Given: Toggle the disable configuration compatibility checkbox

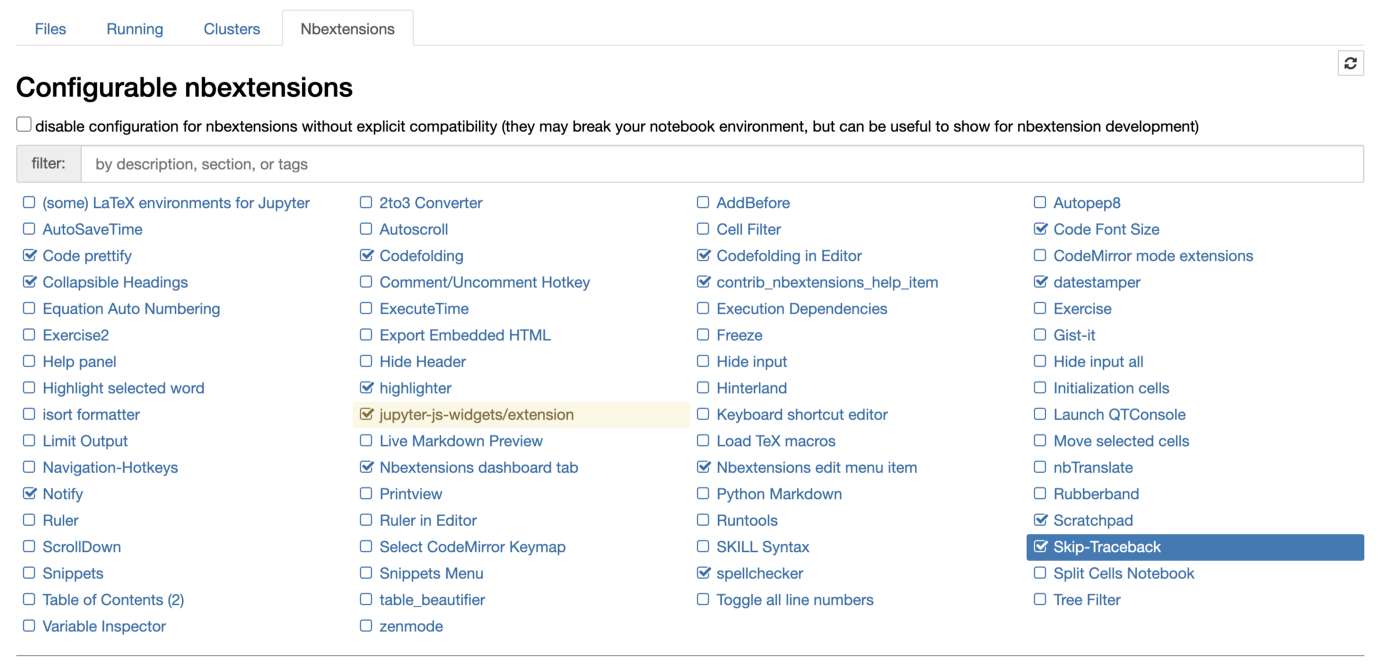Looking at the screenshot, I should [x=24, y=125].
